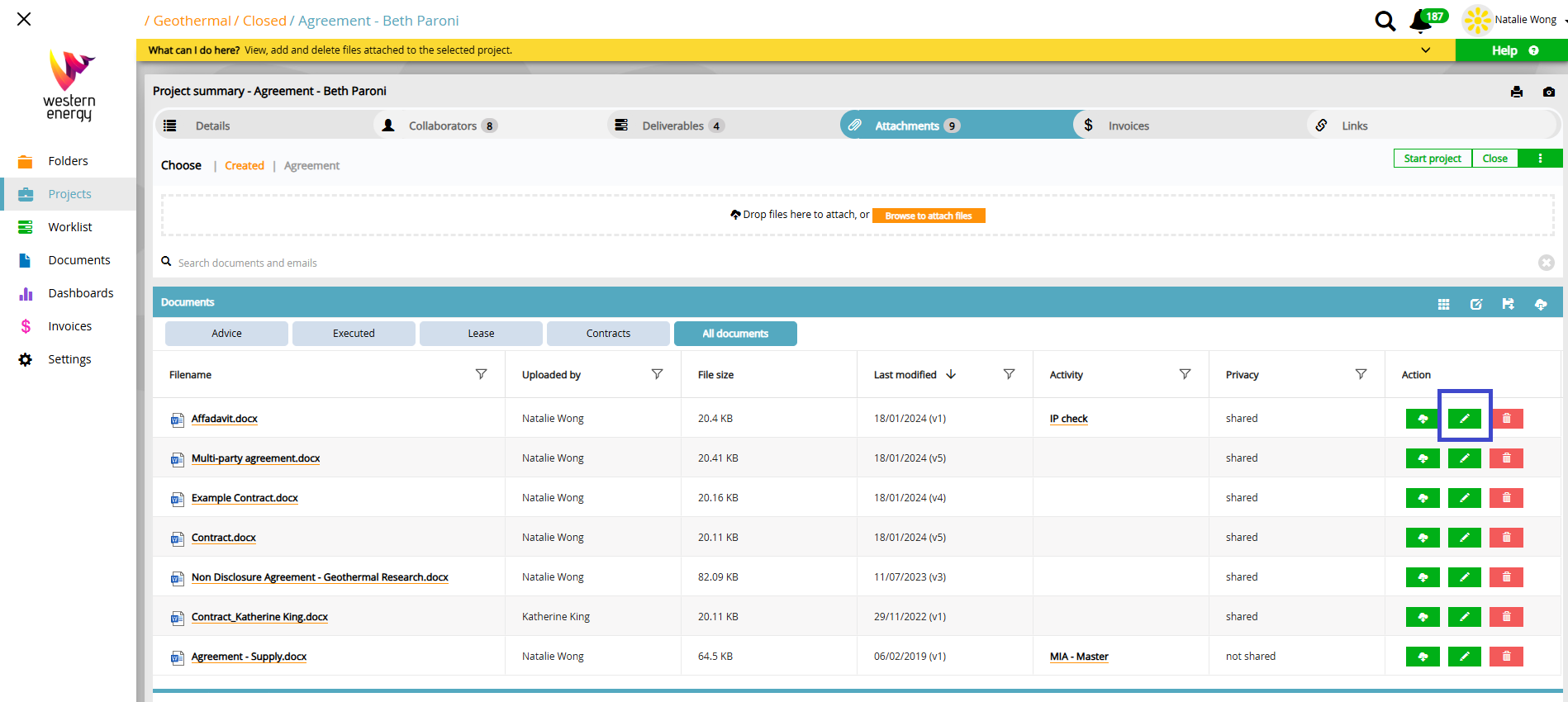Open the search magnifier in the top bar
Image resolution: width=1568 pixels, height=702 pixels.
click(1385, 21)
